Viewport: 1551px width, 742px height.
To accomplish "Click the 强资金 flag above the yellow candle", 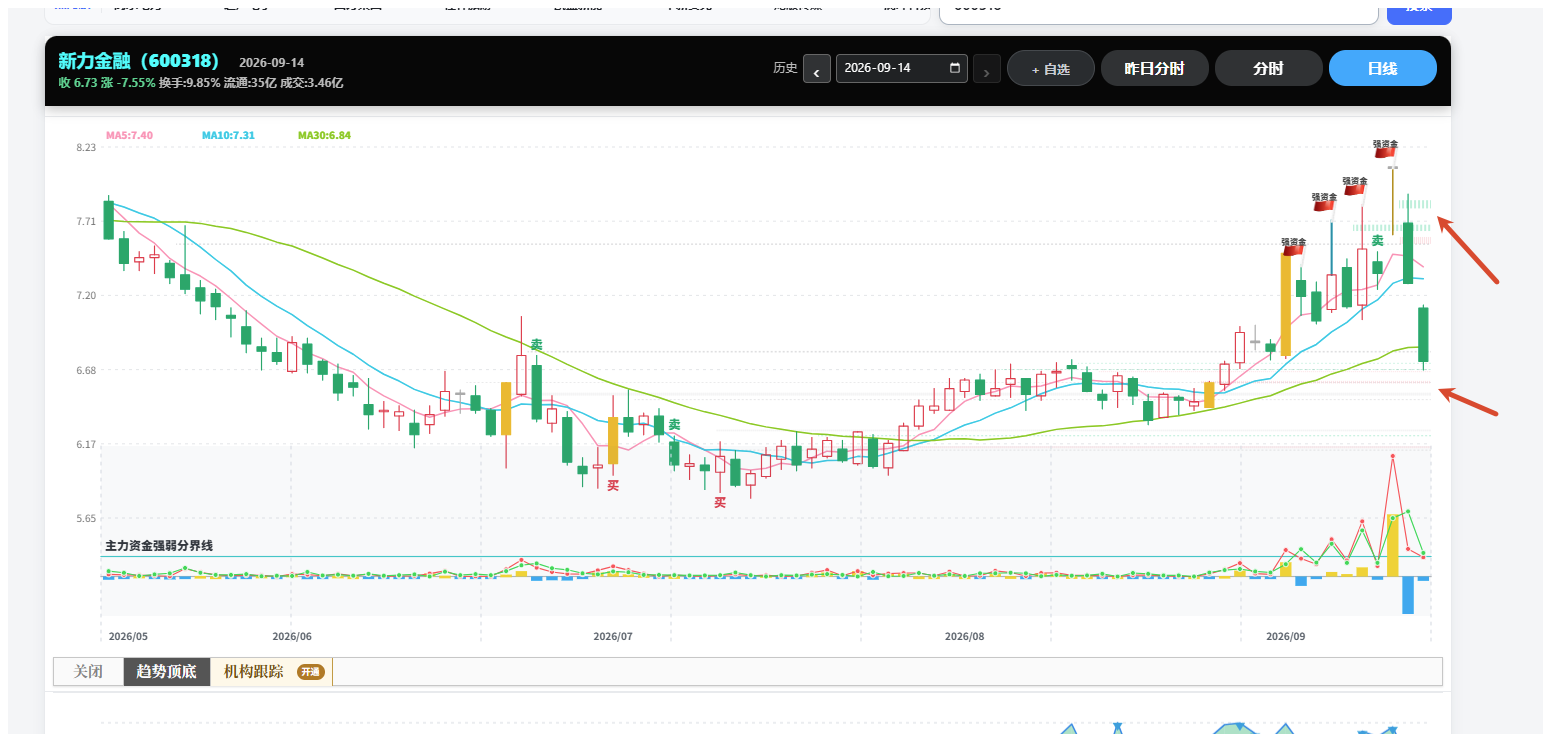I will pyautogui.click(x=1294, y=246).
